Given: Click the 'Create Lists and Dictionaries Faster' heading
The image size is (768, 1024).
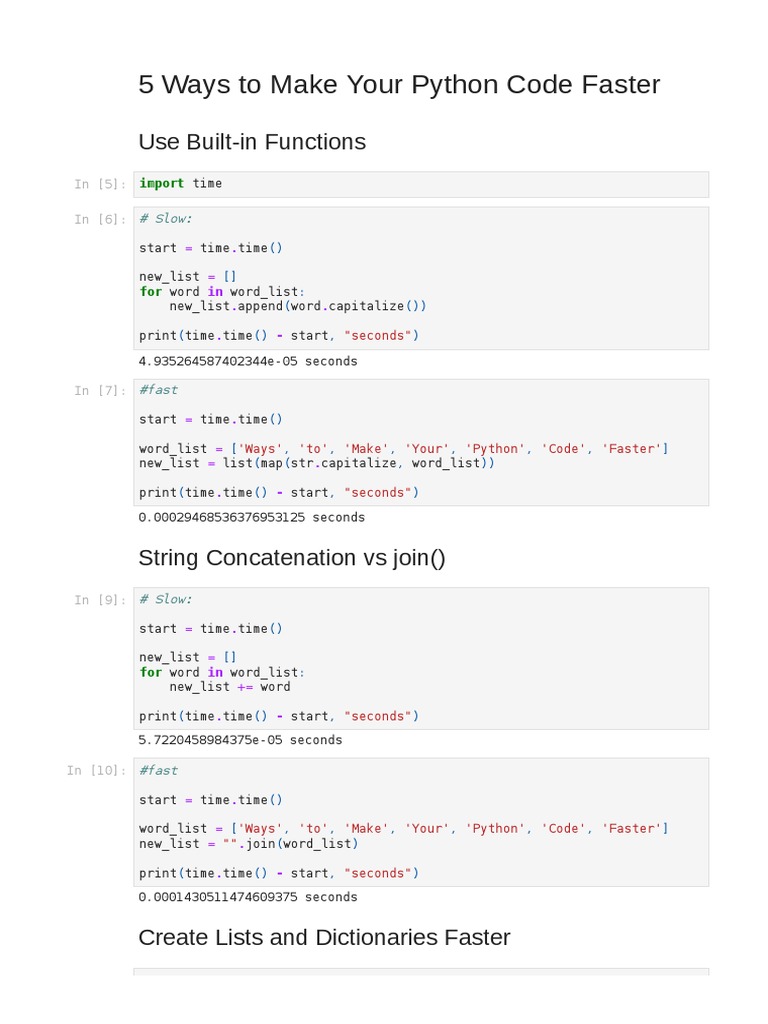Looking at the screenshot, I should point(324,938).
